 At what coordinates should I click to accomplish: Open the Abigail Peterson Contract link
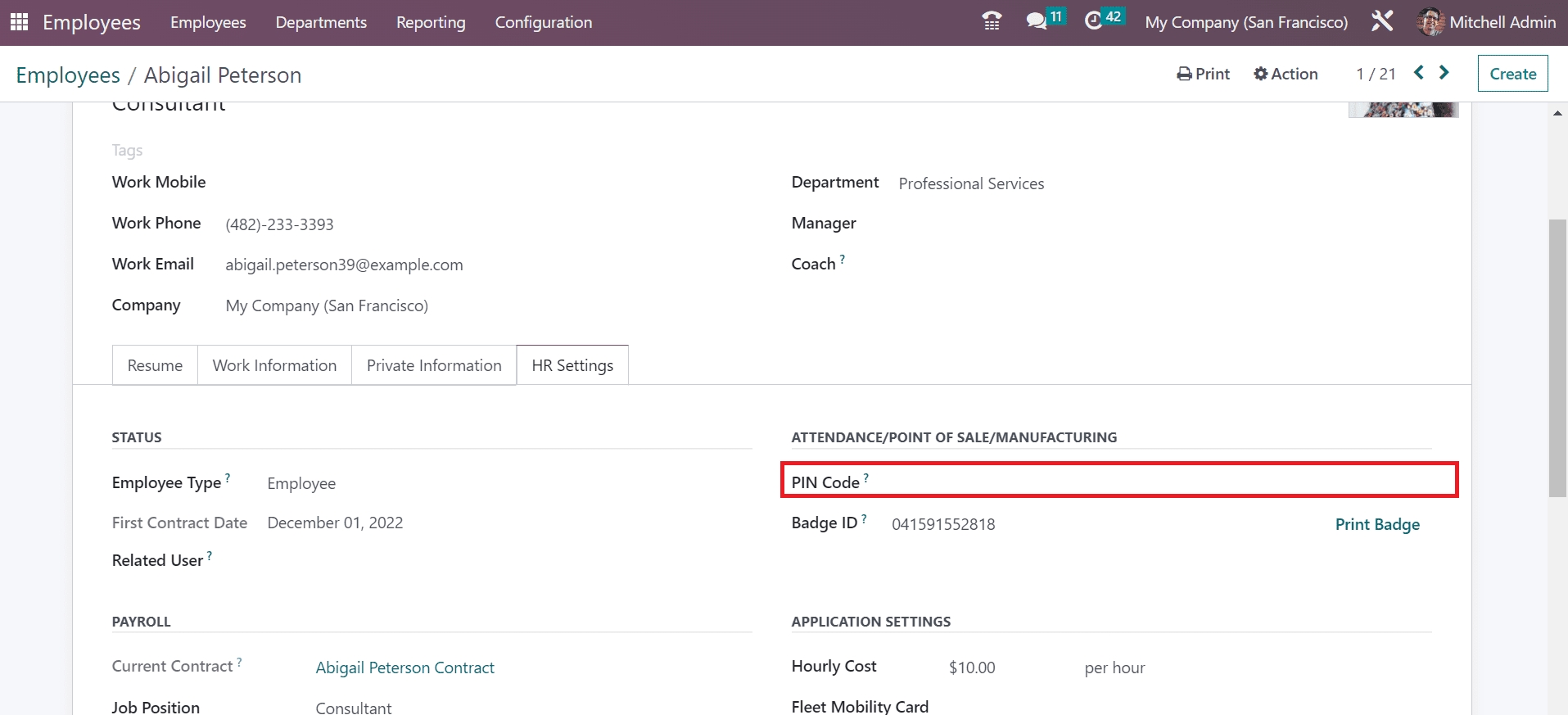pyautogui.click(x=404, y=667)
